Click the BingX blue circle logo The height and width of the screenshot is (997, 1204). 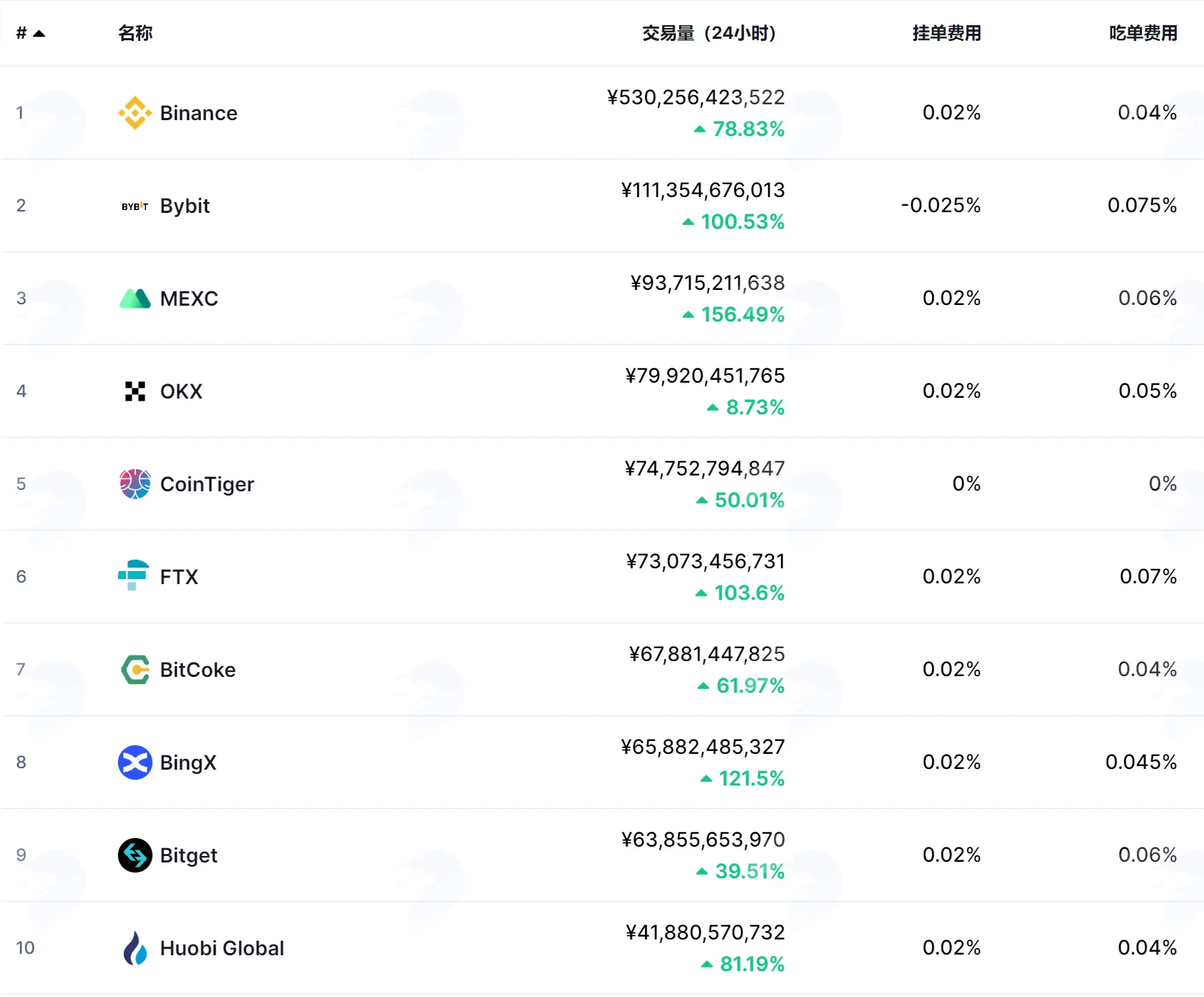tap(134, 762)
